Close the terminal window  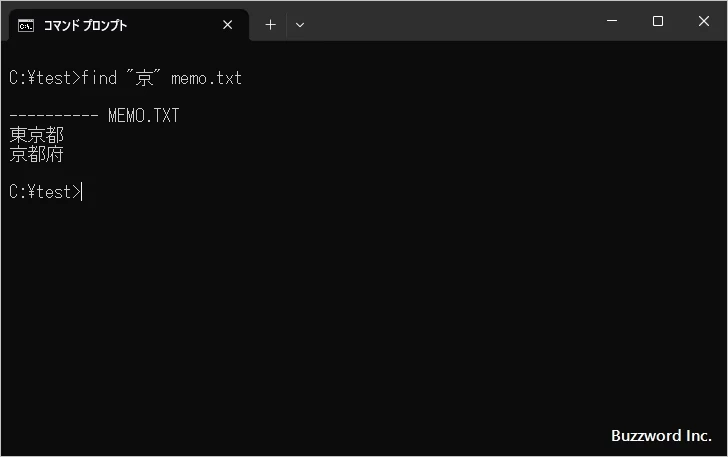[x=703, y=21]
